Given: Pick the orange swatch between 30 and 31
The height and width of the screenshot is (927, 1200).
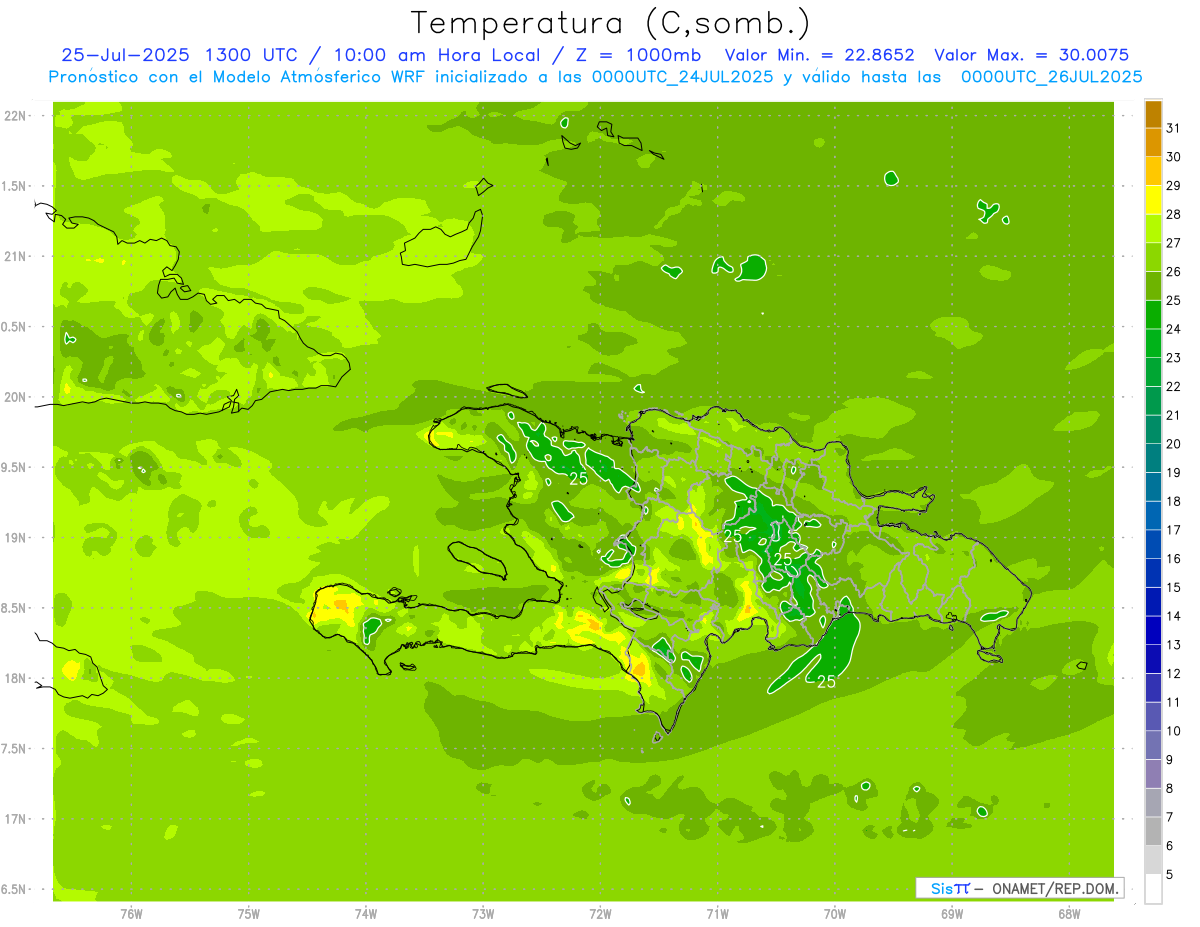Looking at the screenshot, I should coord(1153,143).
